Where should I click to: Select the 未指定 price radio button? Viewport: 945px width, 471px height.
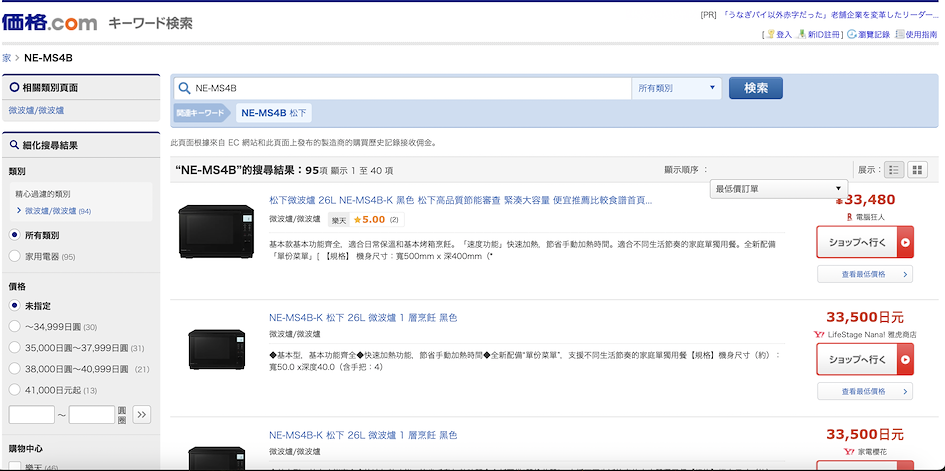pos(15,305)
